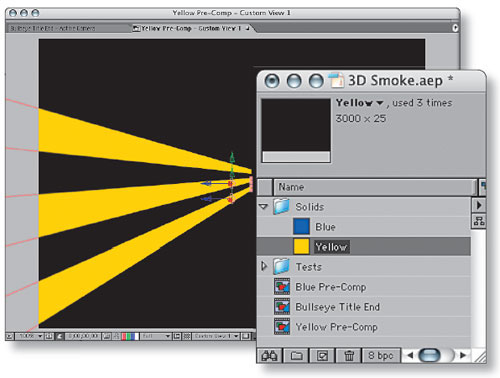
Task: Toggle the 8 bpc color depth
Action: (x=380, y=356)
